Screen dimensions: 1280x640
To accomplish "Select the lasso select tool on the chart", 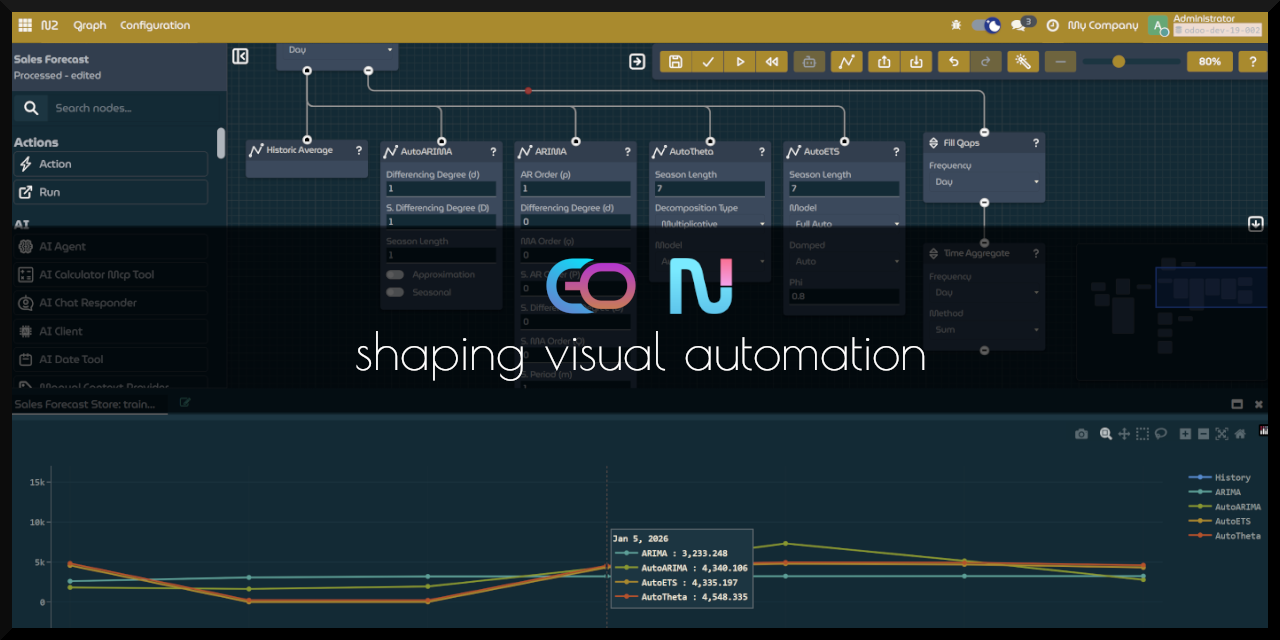I will 1160,433.
